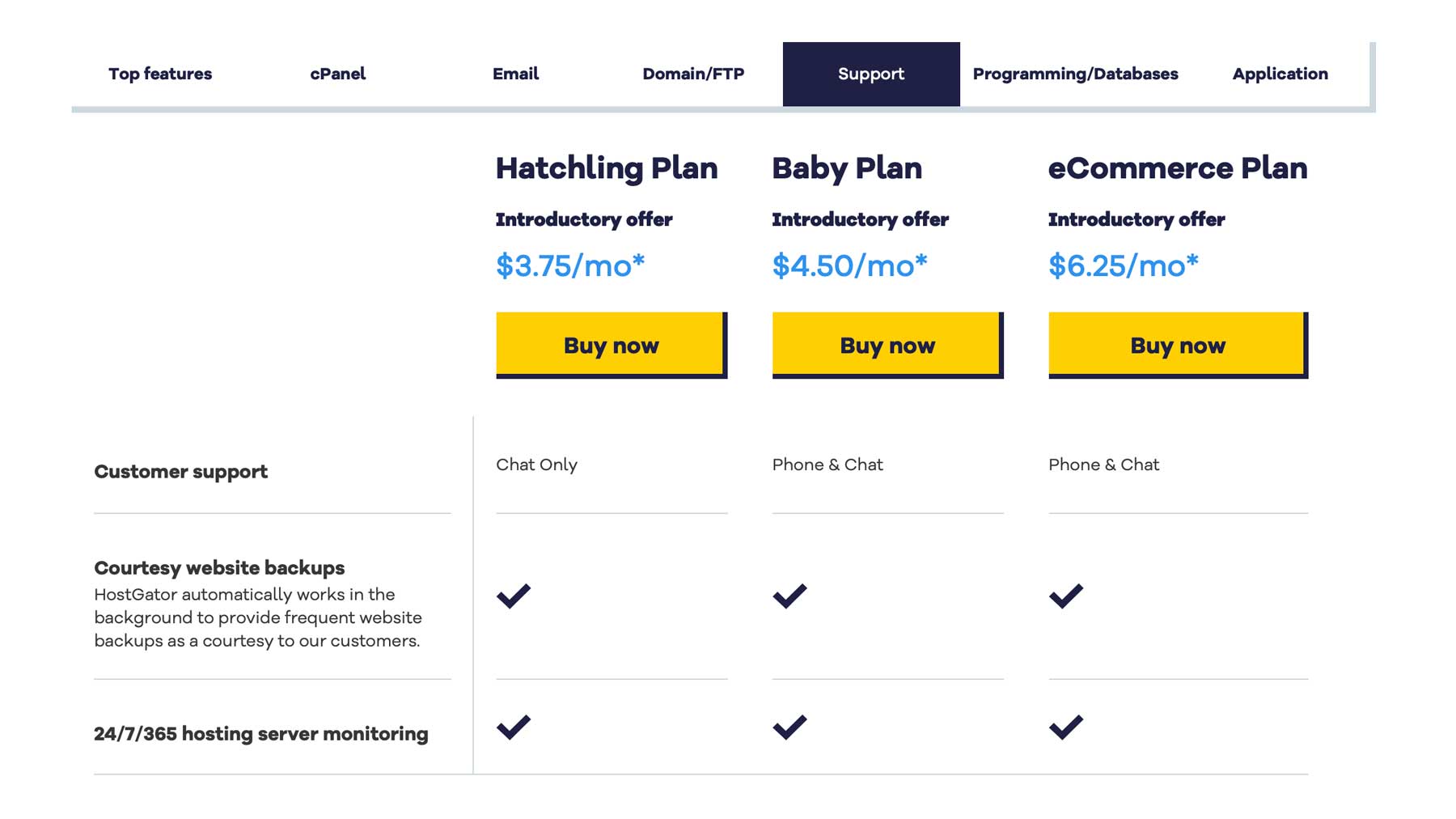Click Buy now for Hatchling Plan
Image resolution: width=1456 pixels, height=819 pixels.
pos(610,345)
